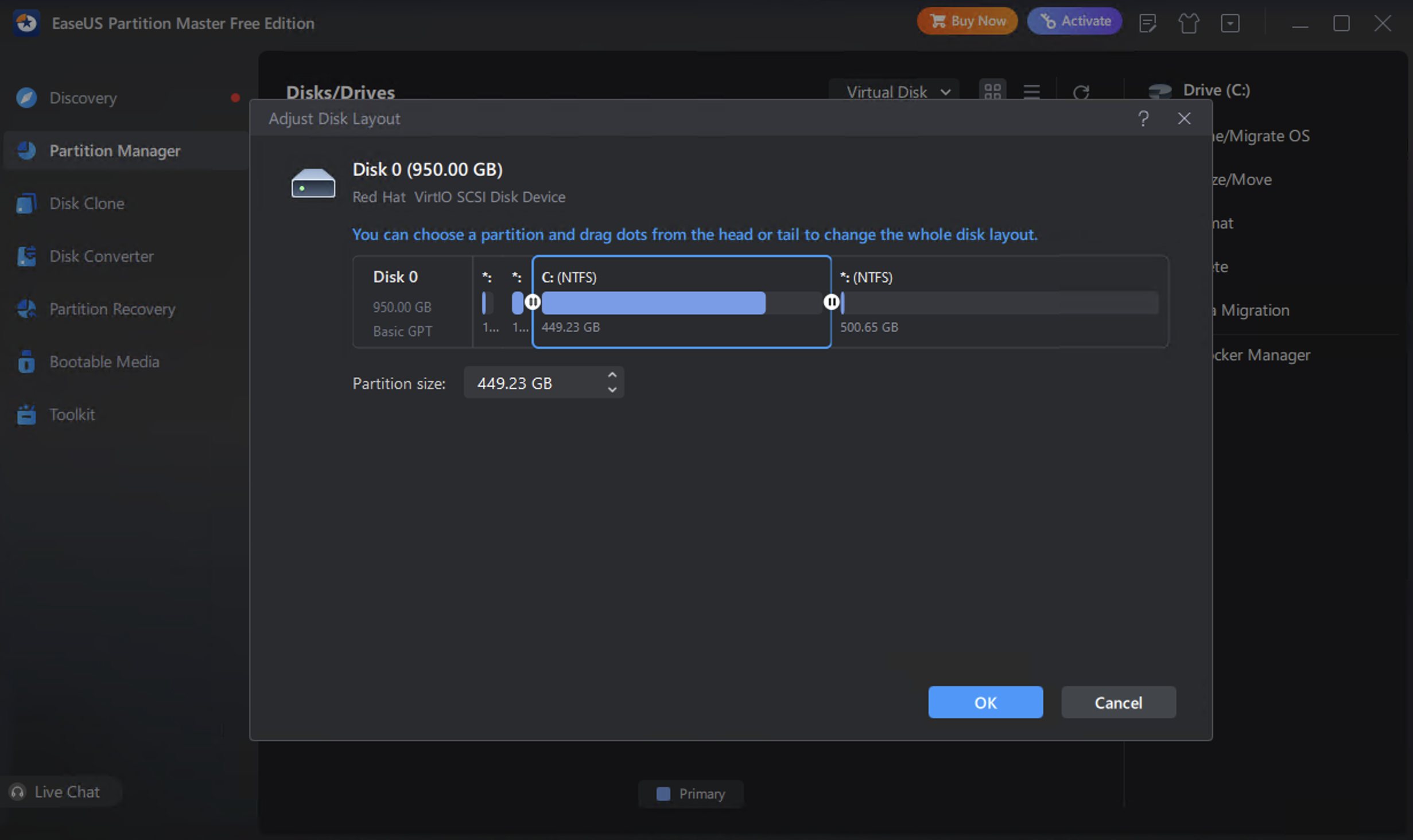Click the Live Chat headset icon

[18, 792]
